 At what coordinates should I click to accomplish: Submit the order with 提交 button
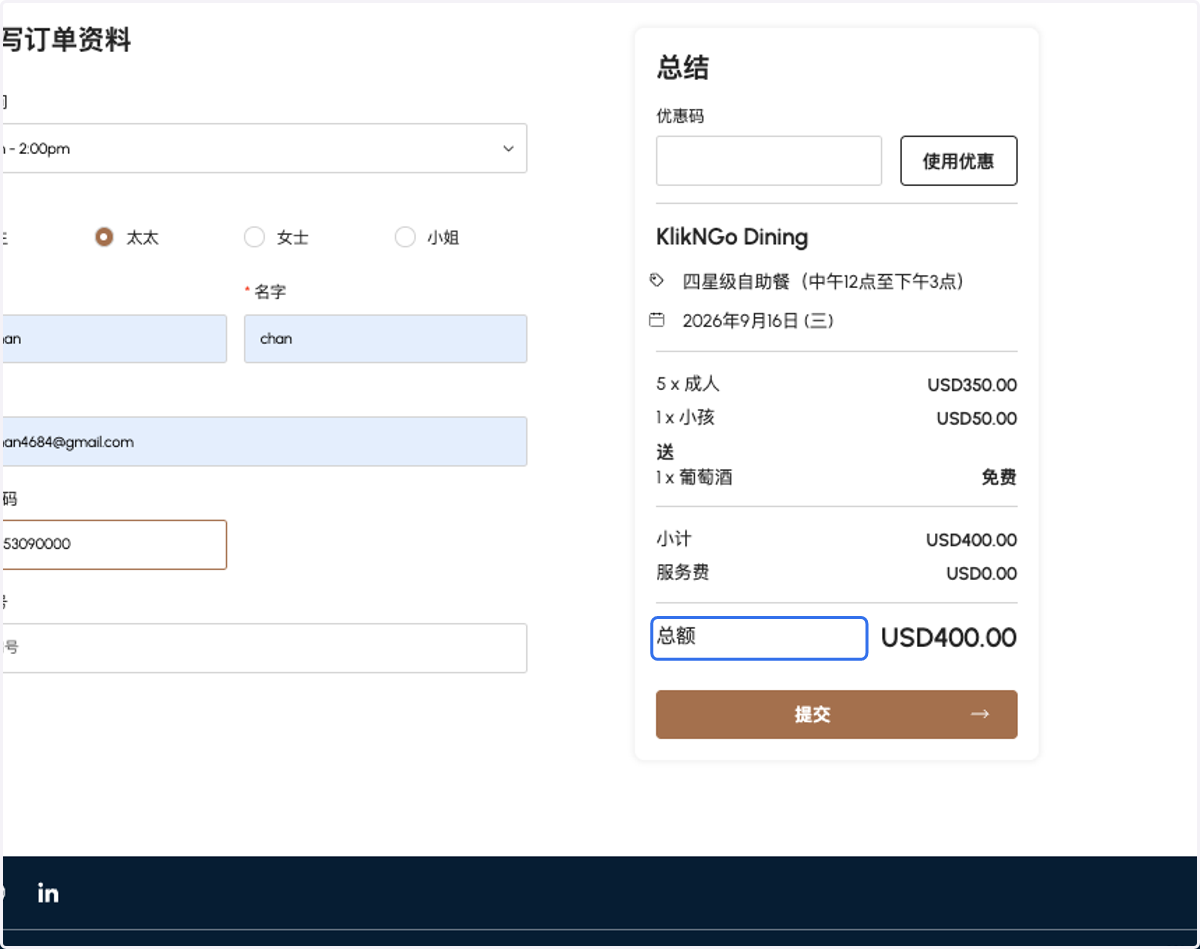[x=836, y=714]
